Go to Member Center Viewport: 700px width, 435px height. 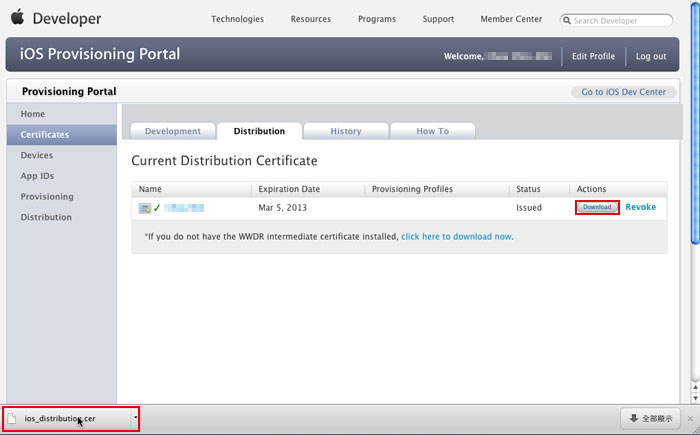[511, 19]
